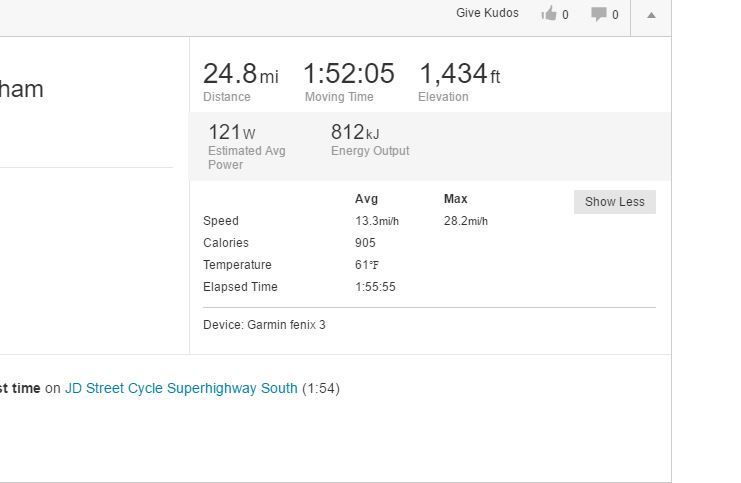
Task: Click the 1:52:05 moving time value
Action: pyautogui.click(x=349, y=74)
